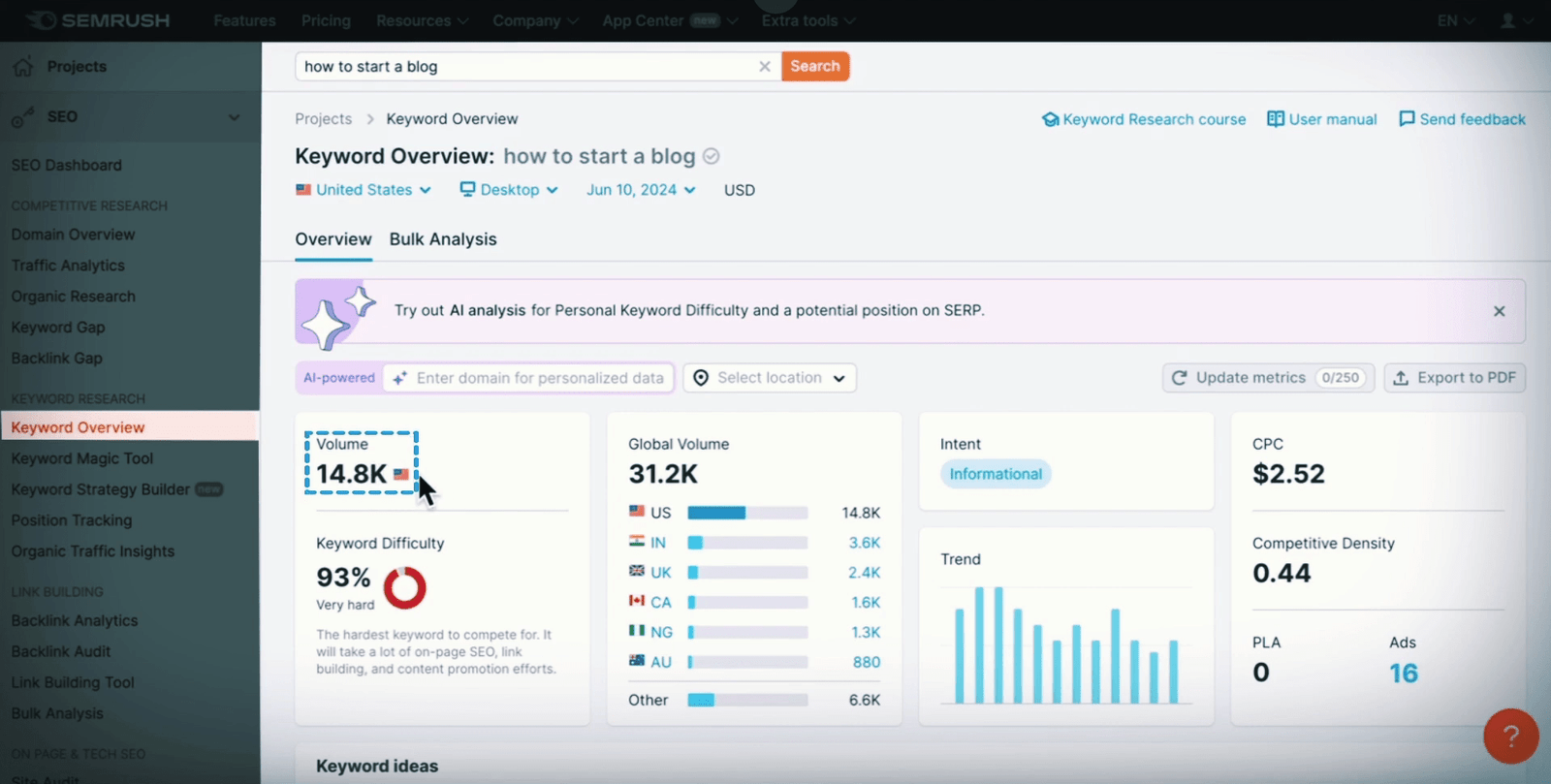Screen dimensions: 1551x784
Task: Open Domain Overview in sidebar
Action: pyautogui.click(x=73, y=235)
